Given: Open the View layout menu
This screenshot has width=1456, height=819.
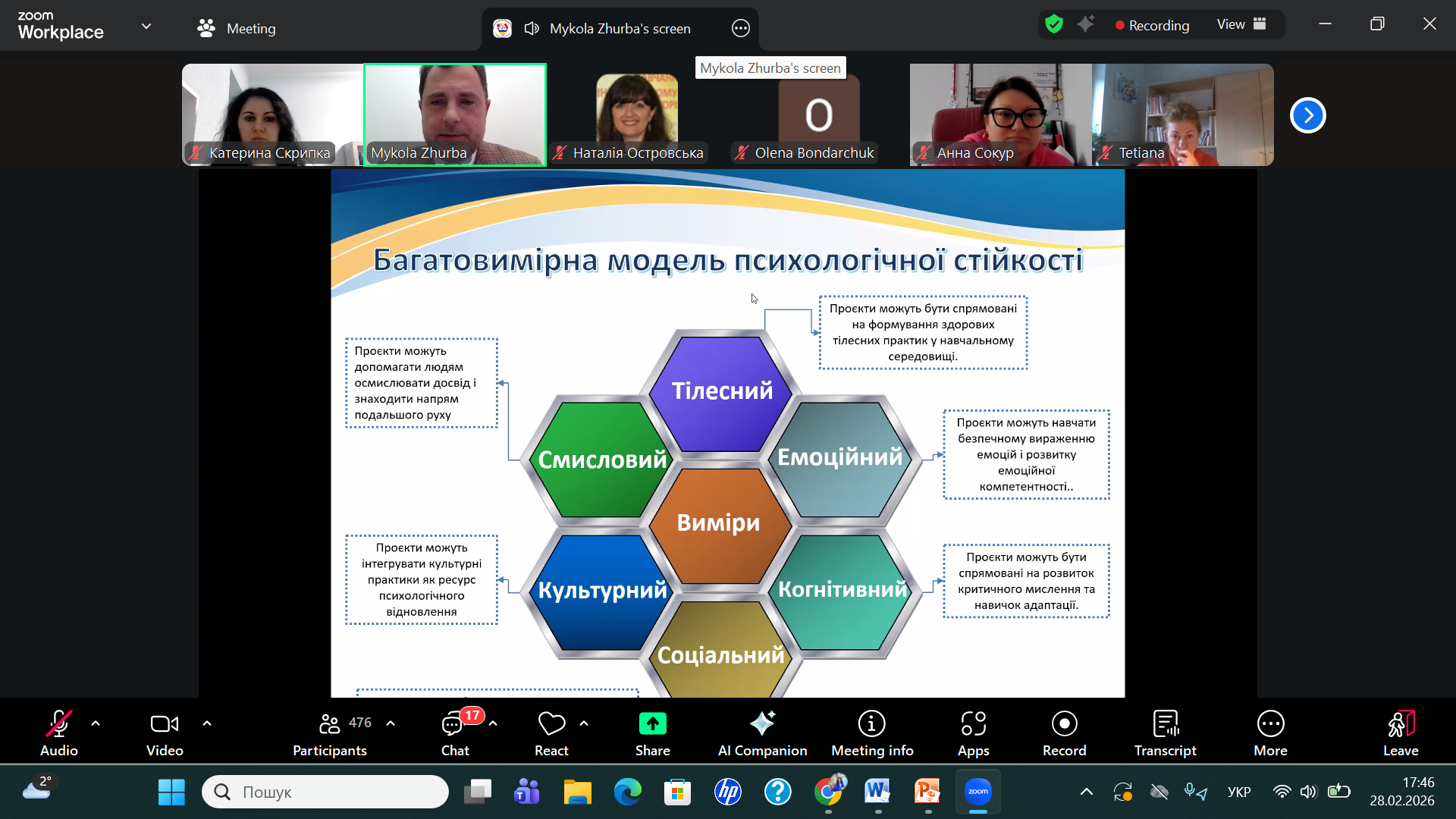Looking at the screenshot, I should coord(1241,24).
